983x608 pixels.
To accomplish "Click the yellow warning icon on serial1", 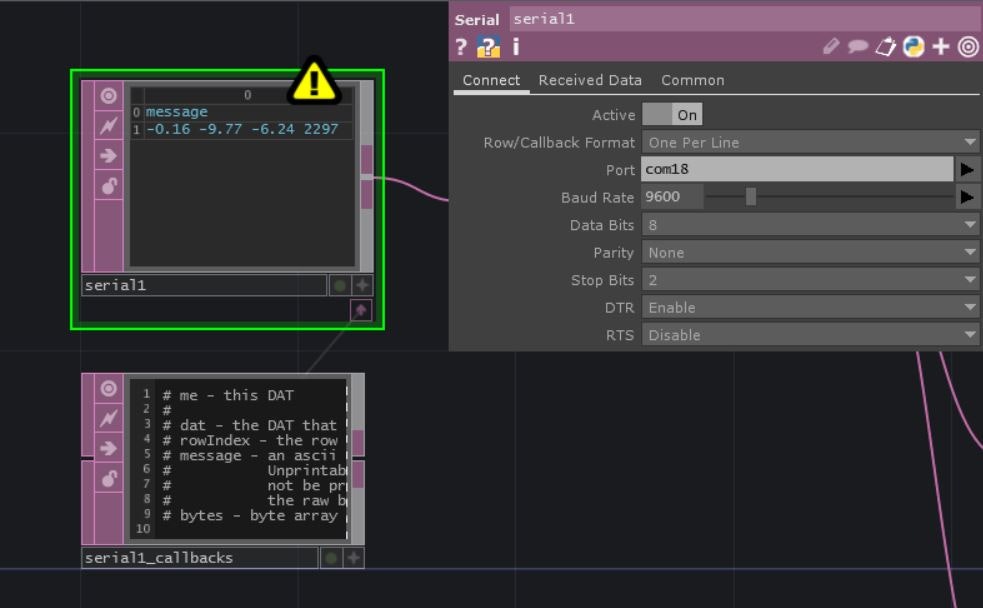I will tap(314, 81).
